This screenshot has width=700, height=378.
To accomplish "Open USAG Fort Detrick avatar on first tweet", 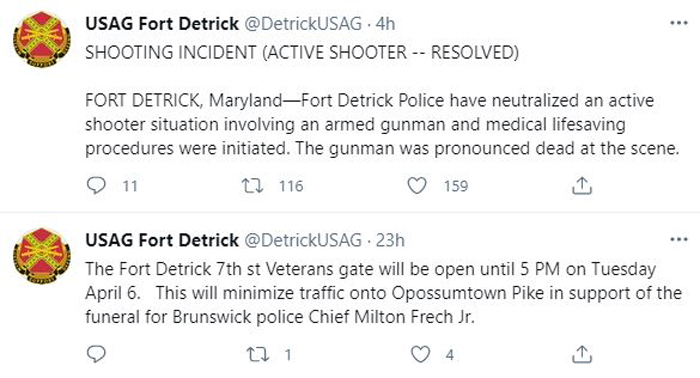I will tap(42, 39).
